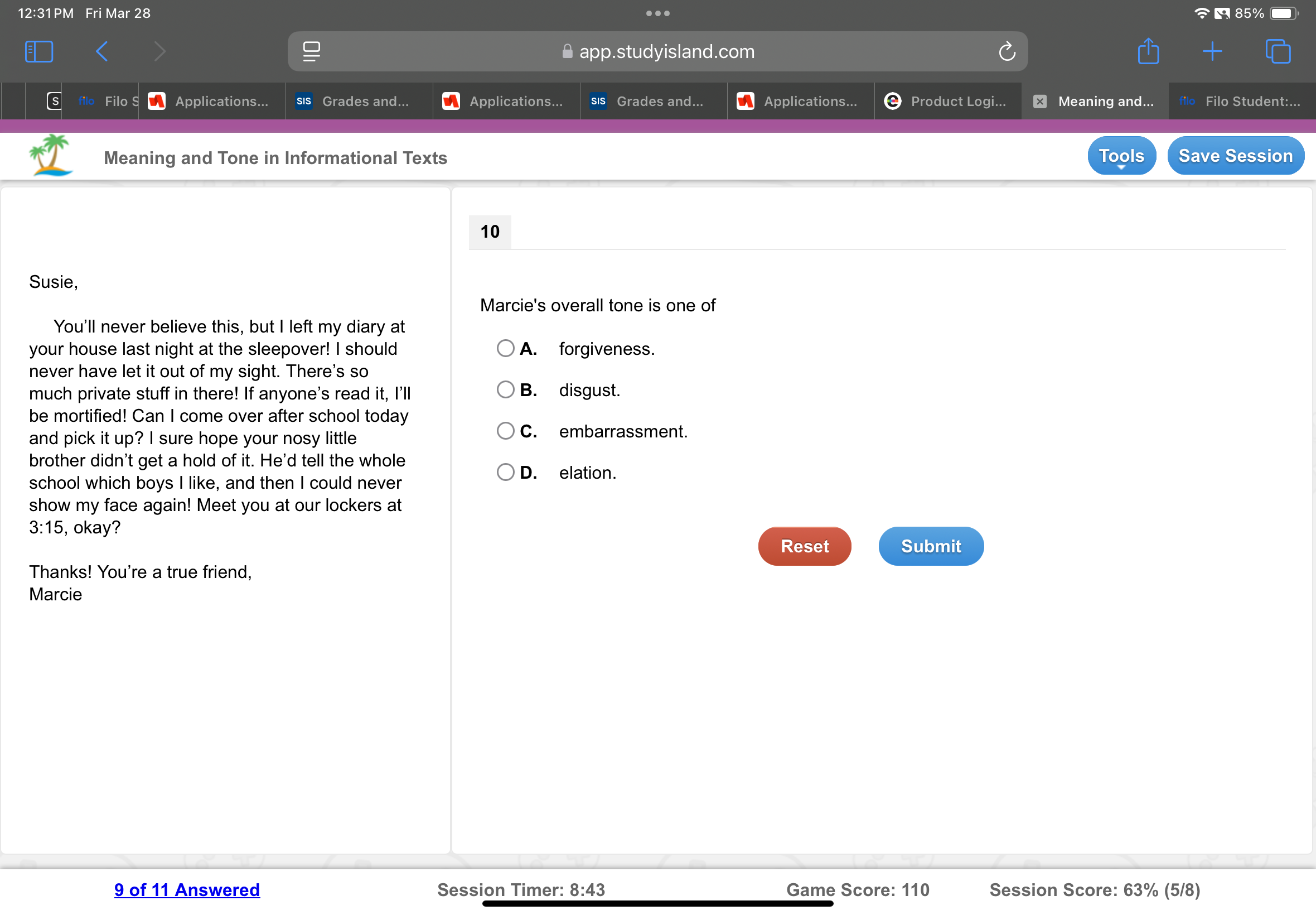Choose answer D, elation

505,473
